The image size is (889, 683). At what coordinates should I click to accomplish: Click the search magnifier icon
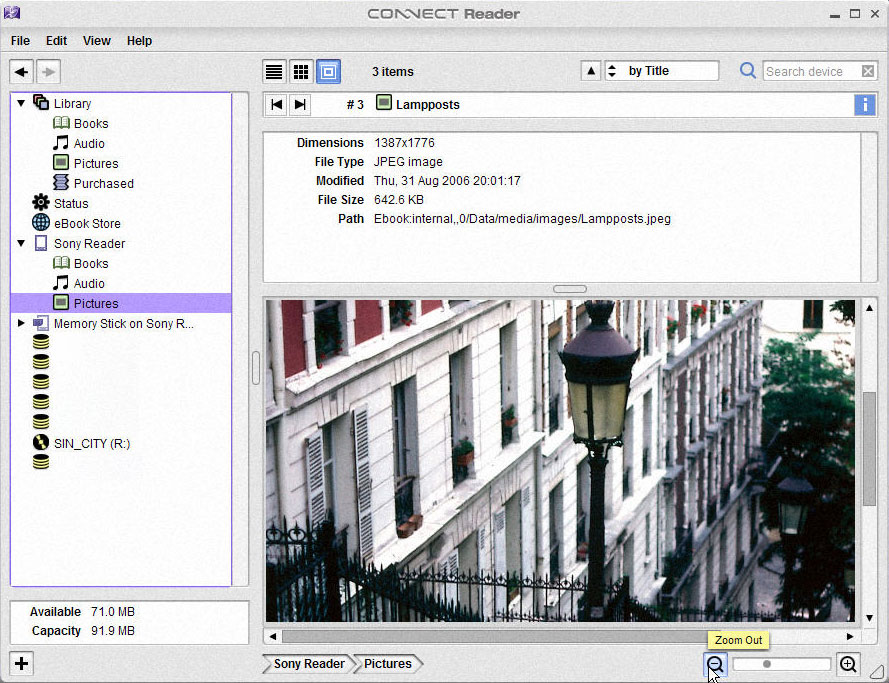748,71
